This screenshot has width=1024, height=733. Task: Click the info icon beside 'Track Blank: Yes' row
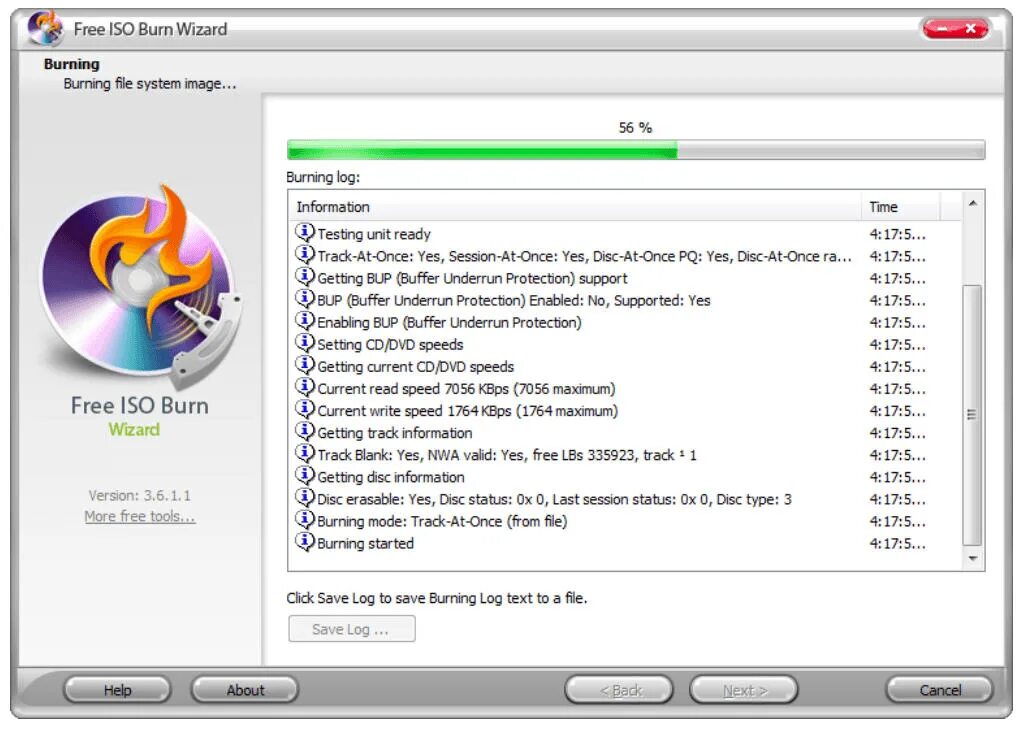pos(304,453)
